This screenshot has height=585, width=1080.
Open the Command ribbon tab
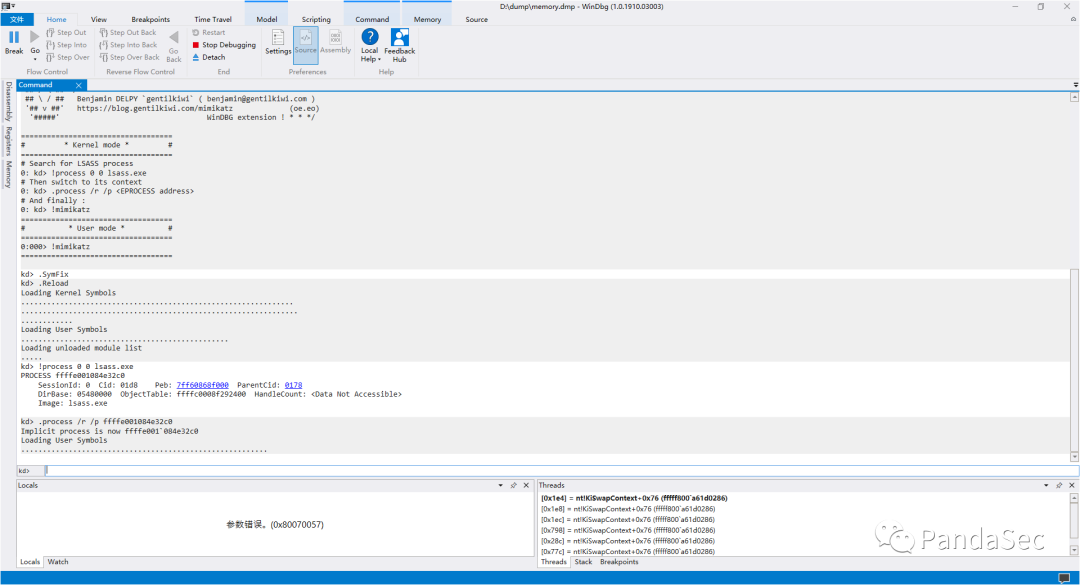pyautogui.click(x=372, y=19)
